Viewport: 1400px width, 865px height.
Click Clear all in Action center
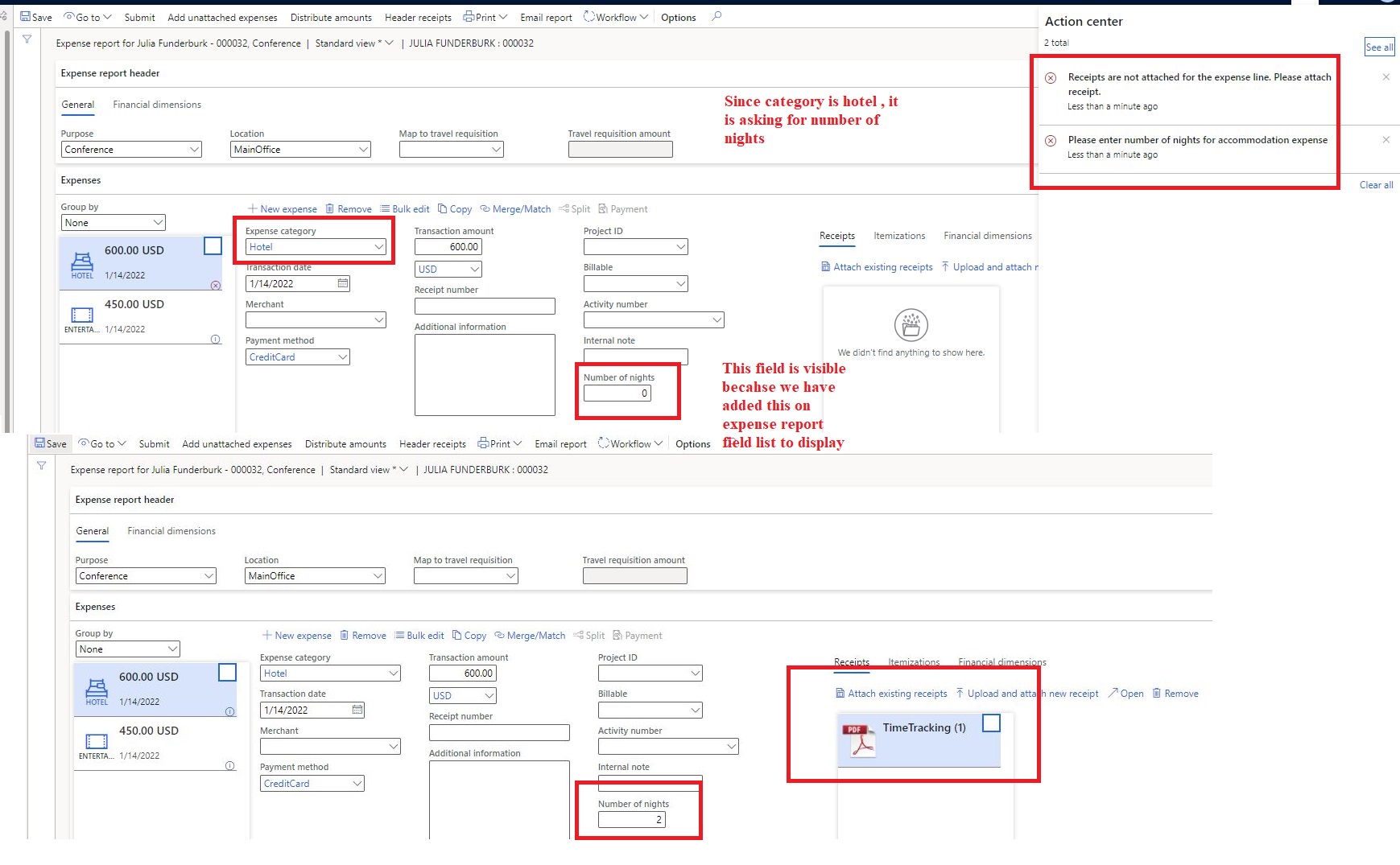click(x=1376, y=185)
